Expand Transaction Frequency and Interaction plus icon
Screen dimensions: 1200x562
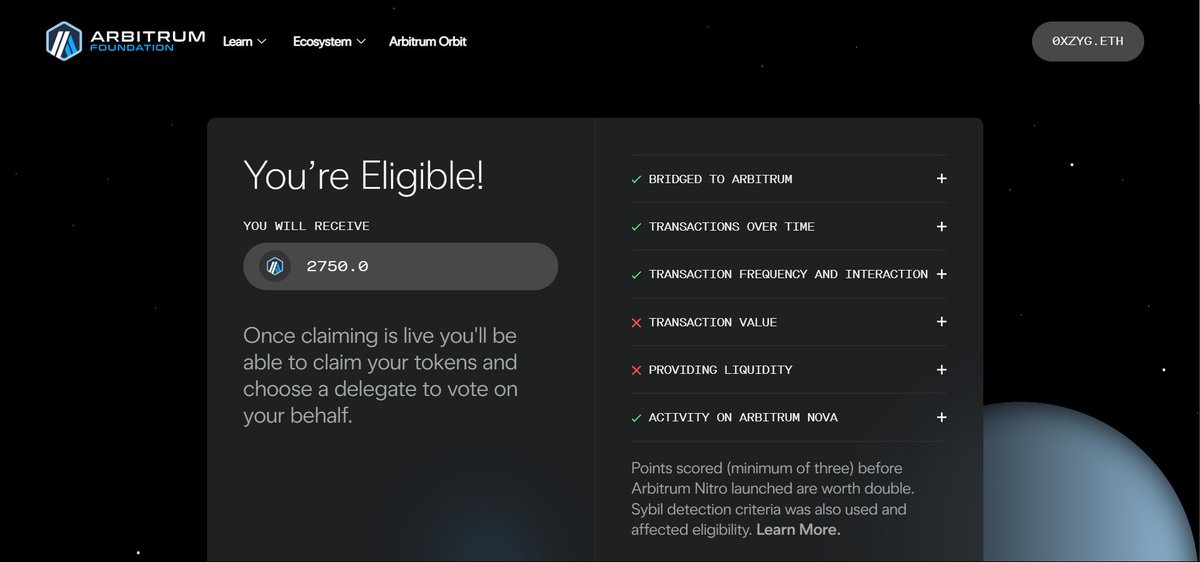pos(941,274)
